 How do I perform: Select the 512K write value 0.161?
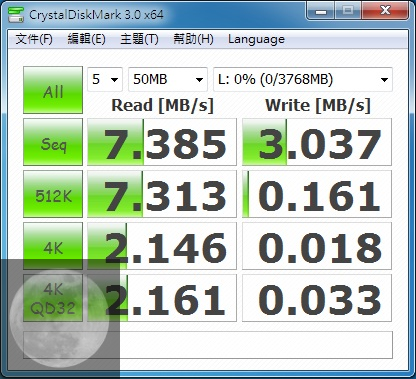tap(317, 194)
